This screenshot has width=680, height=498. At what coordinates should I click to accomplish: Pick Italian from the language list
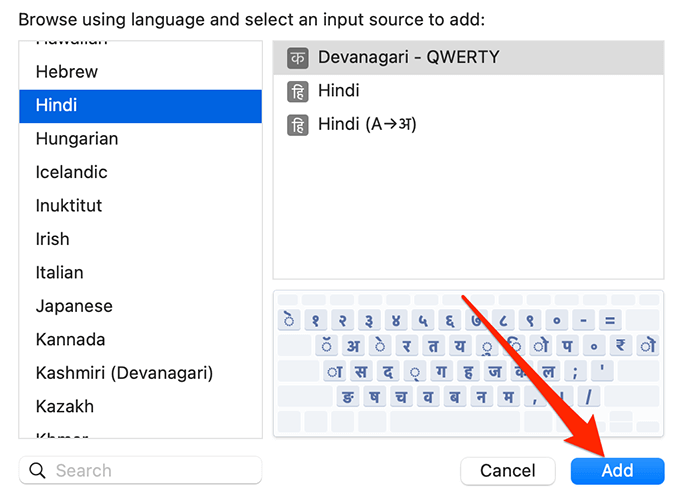pos(59,273)
